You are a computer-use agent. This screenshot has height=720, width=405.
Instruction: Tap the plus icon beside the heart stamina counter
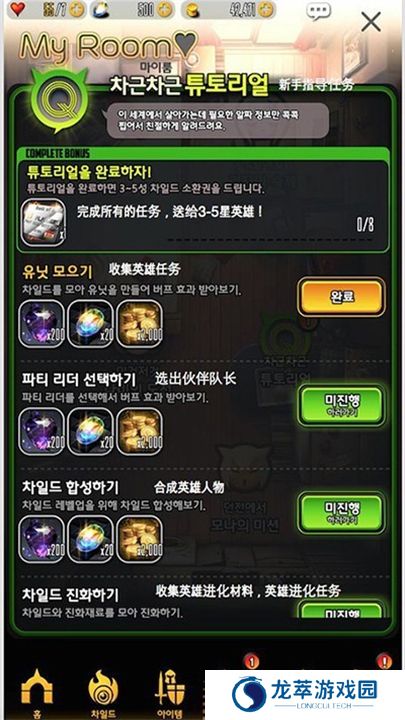tap(77, 10)
